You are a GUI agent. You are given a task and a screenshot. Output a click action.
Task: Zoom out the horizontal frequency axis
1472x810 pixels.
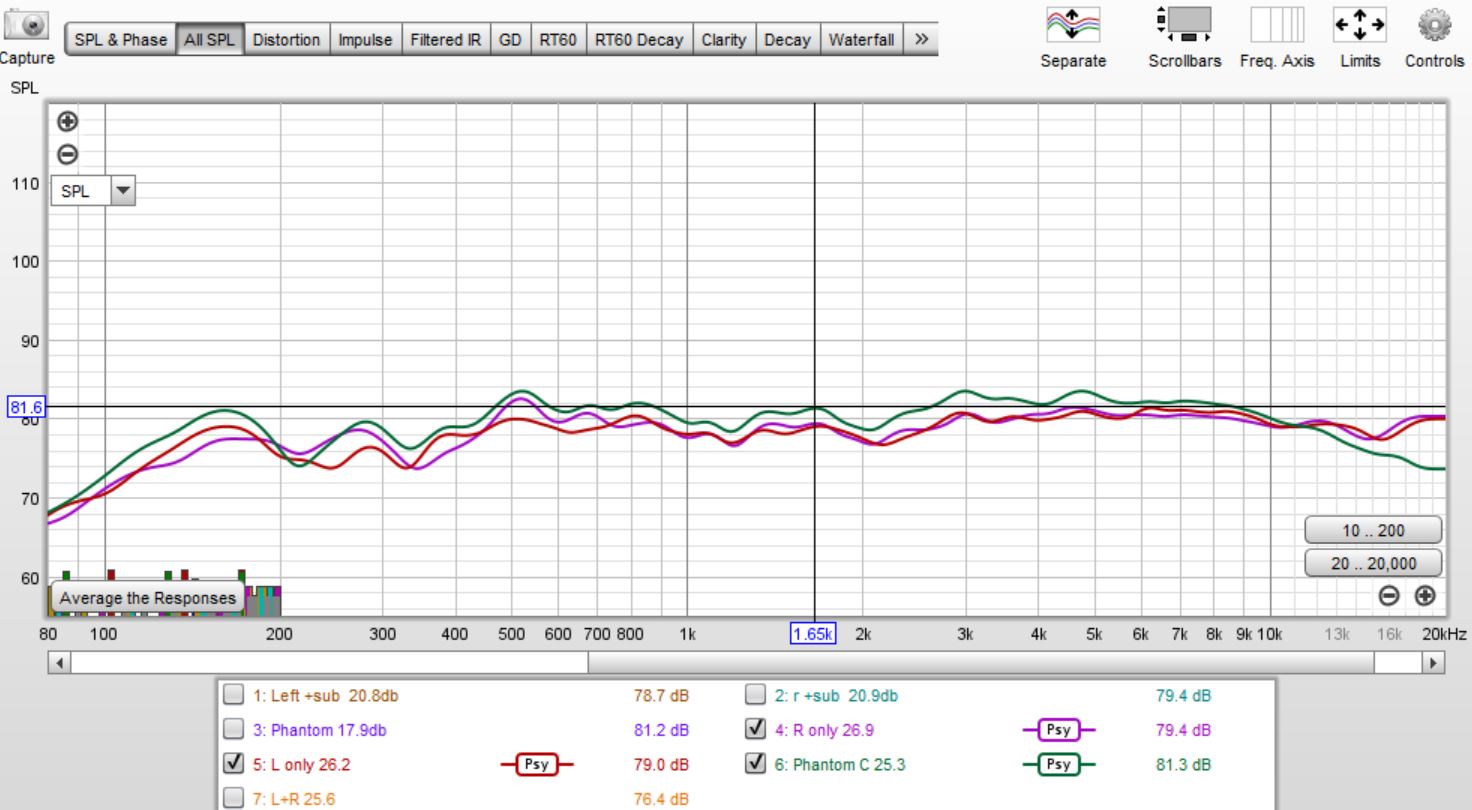(1388, 596)
